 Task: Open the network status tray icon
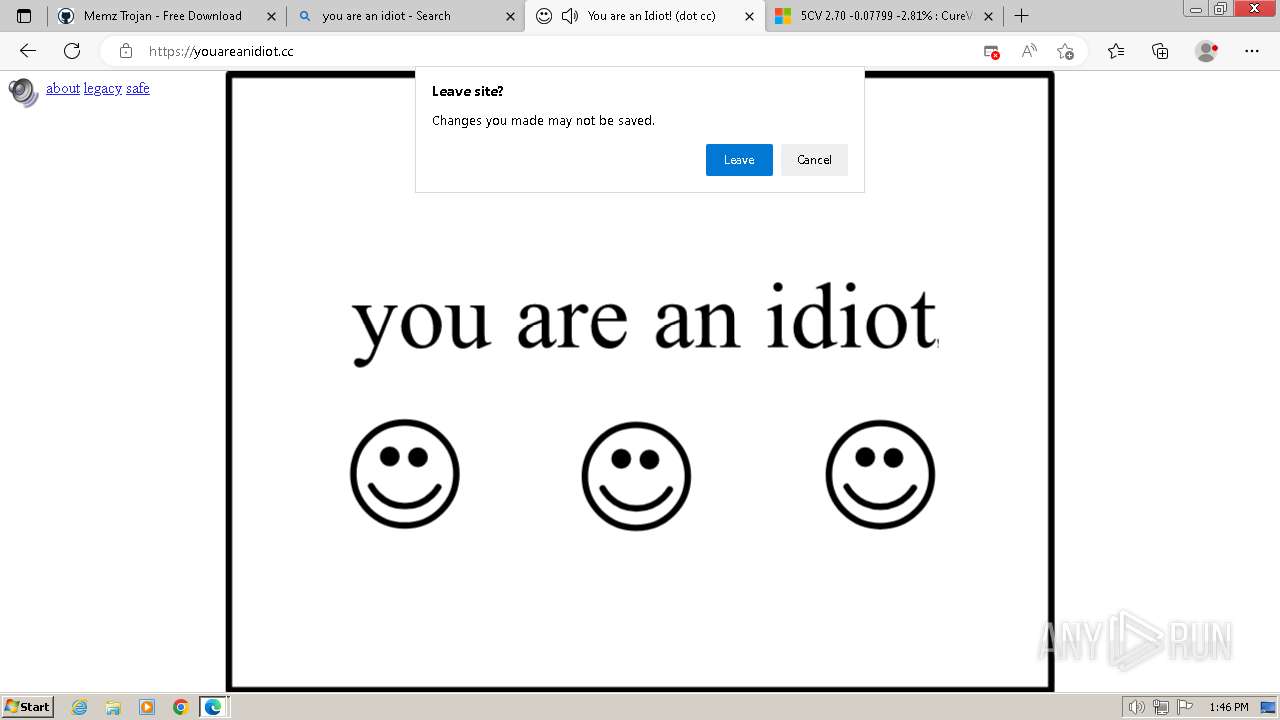[1161, 707]
